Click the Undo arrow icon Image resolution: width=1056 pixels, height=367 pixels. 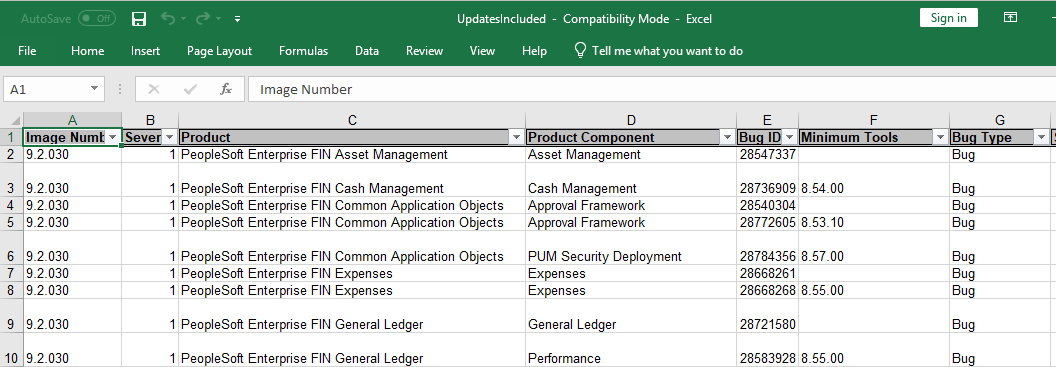pos(168,19)
